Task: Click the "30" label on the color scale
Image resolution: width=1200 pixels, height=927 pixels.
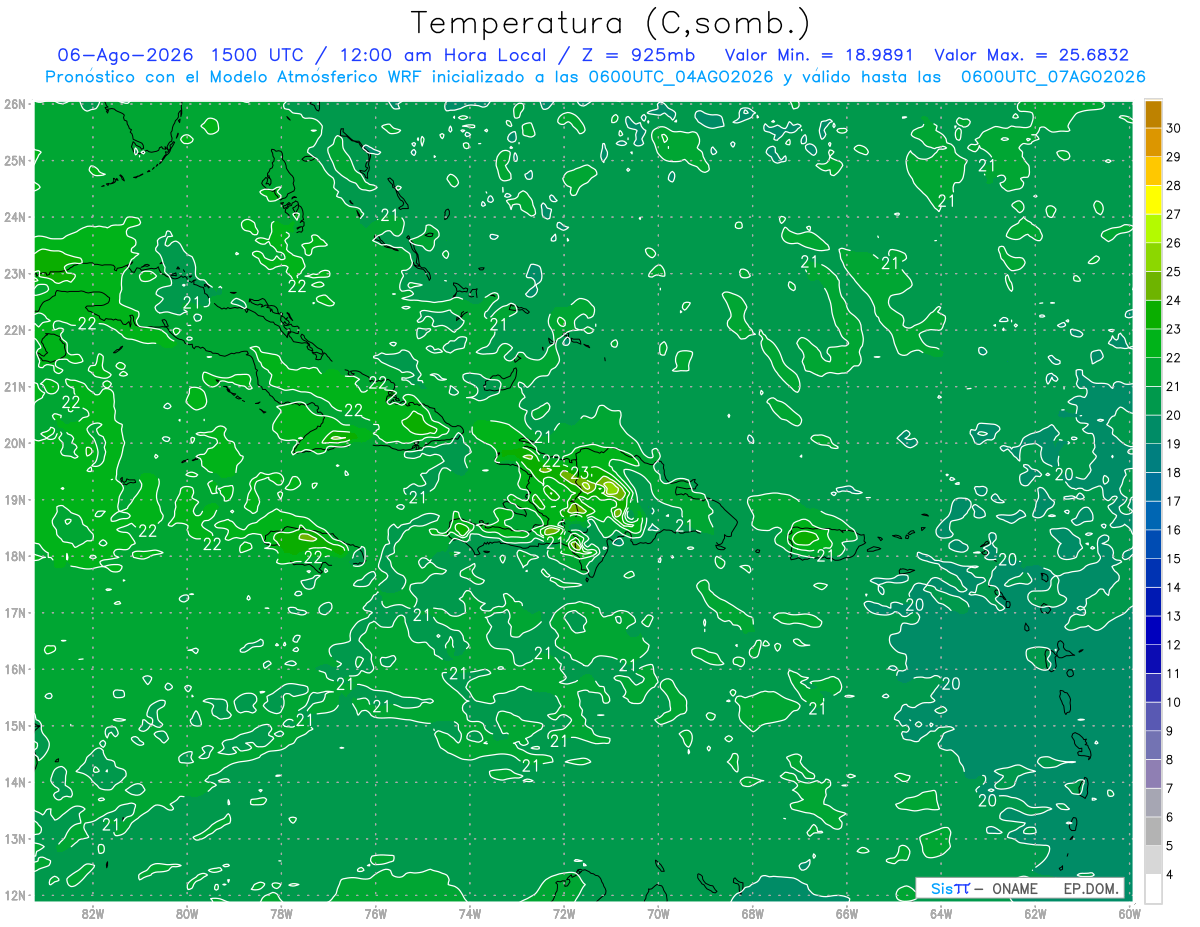Action: 1173,128
